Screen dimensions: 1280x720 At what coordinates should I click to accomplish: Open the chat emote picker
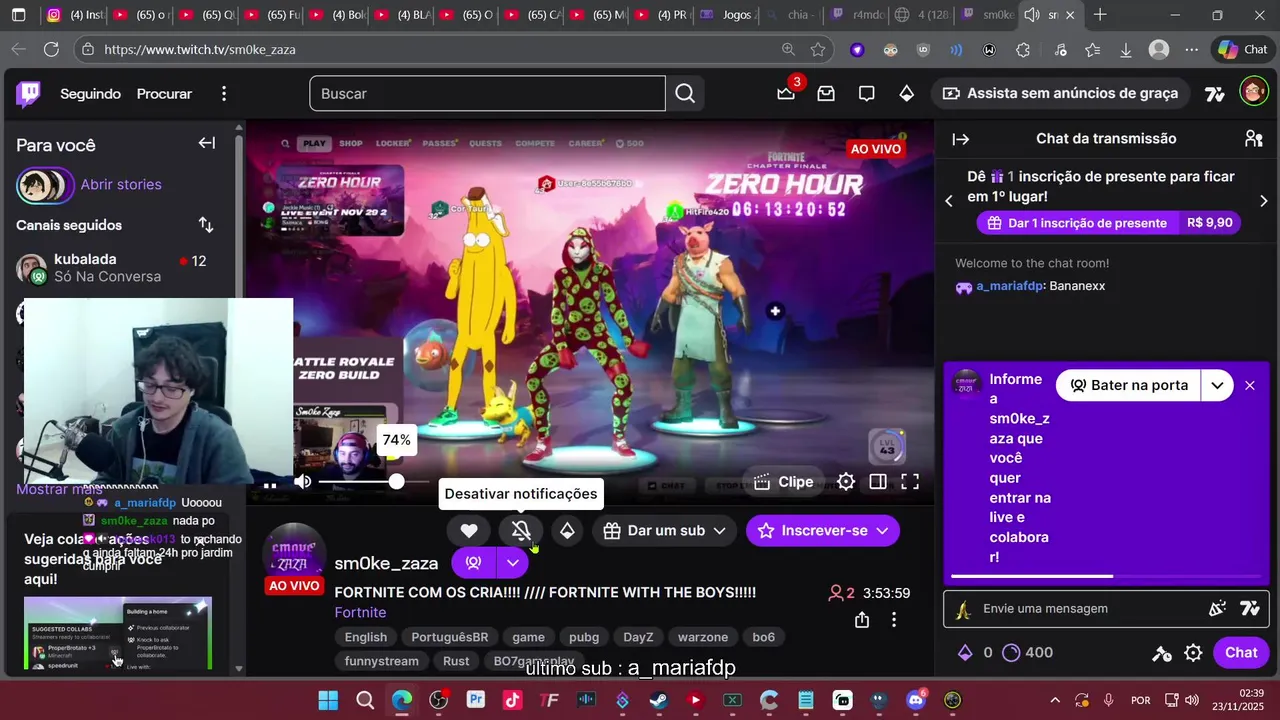tap(1217, 608)
